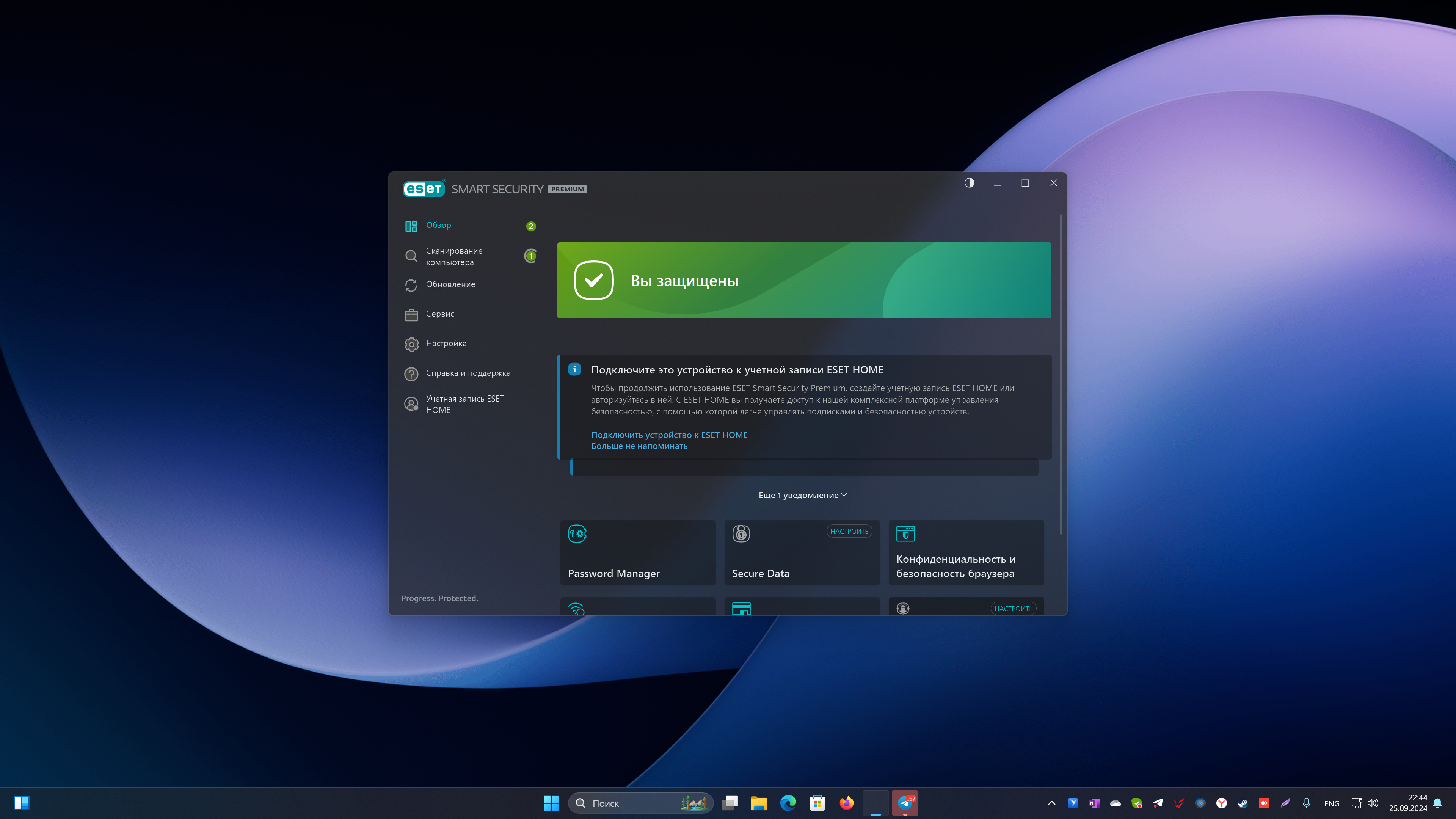The width and height of the screenshot is (1456, 819).
Task: Click the red AnyDesk tray icon
Action: [x=1264, y=803]
